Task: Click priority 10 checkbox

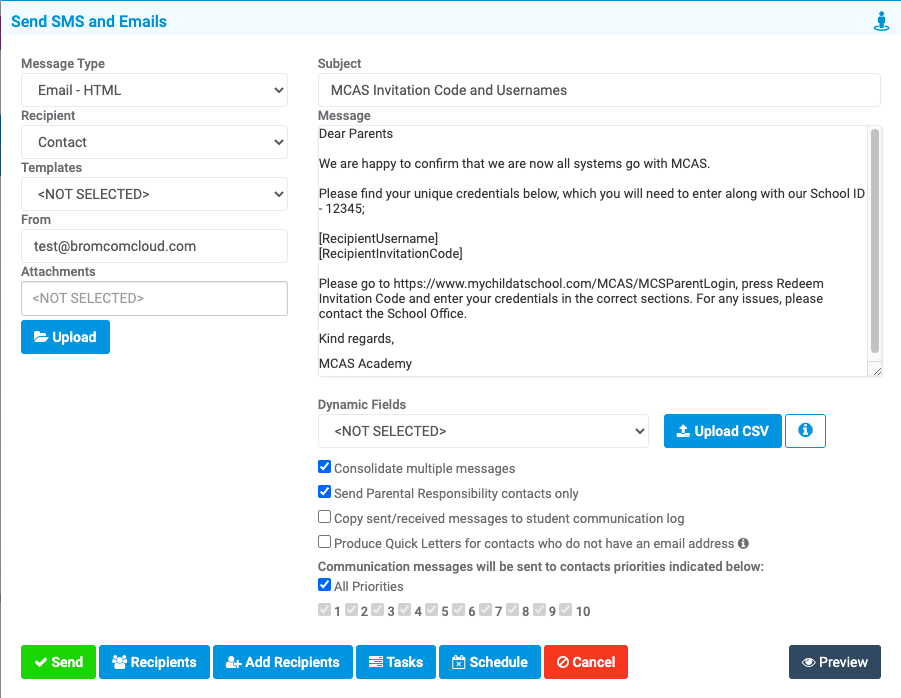Action: 565,610
